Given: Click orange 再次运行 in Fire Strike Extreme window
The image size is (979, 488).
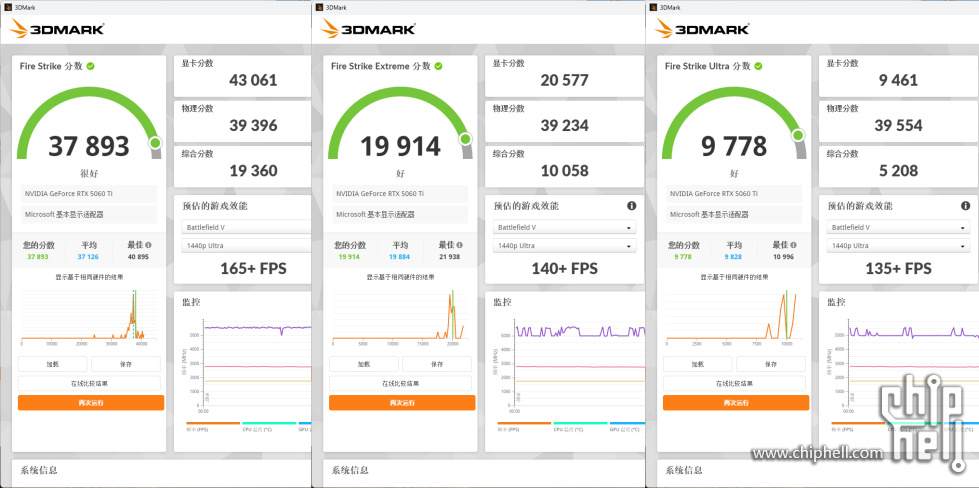Looking at the screenshot, I should click(x=402, y=403).
